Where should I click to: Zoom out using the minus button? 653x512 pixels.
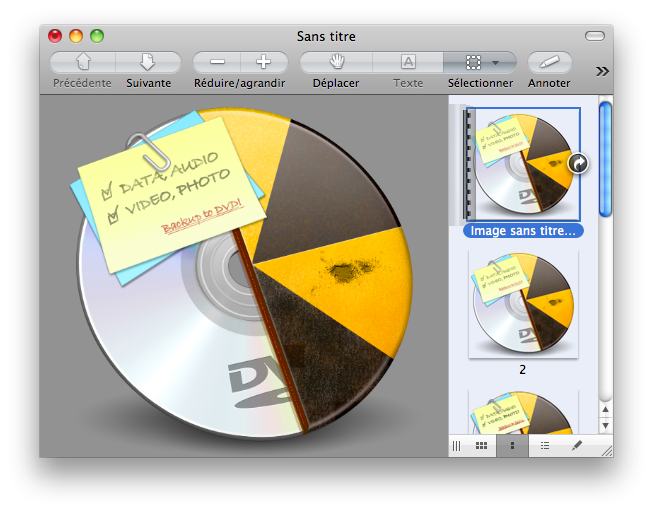[217, 62]
